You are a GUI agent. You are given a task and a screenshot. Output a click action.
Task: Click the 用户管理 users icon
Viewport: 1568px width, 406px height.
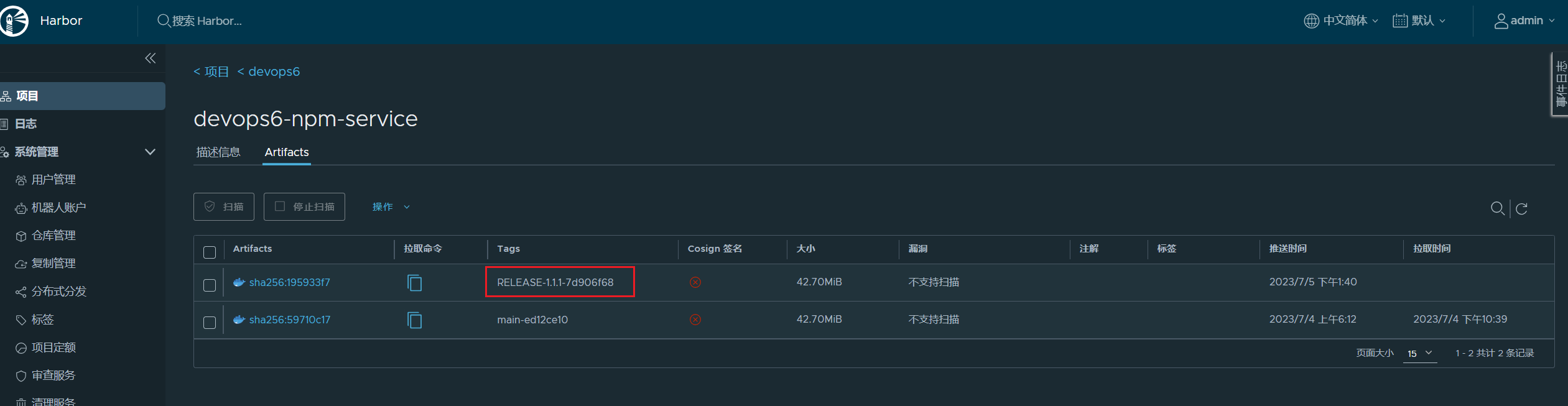[x=21, y=180]
